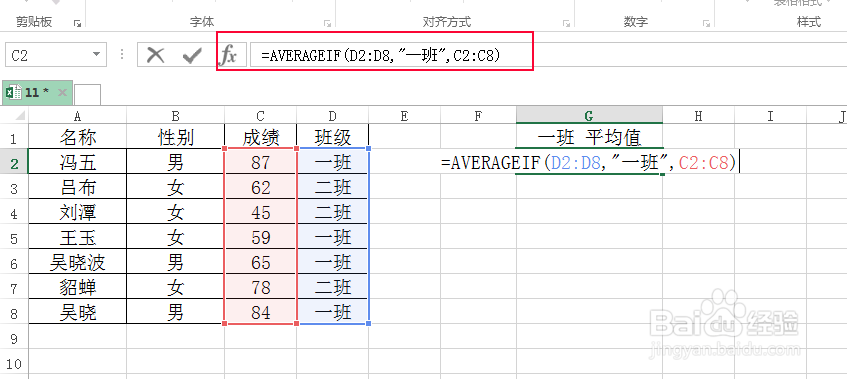
Task: Open alignment group dialog launcher
Action: [x=566, y=23]
